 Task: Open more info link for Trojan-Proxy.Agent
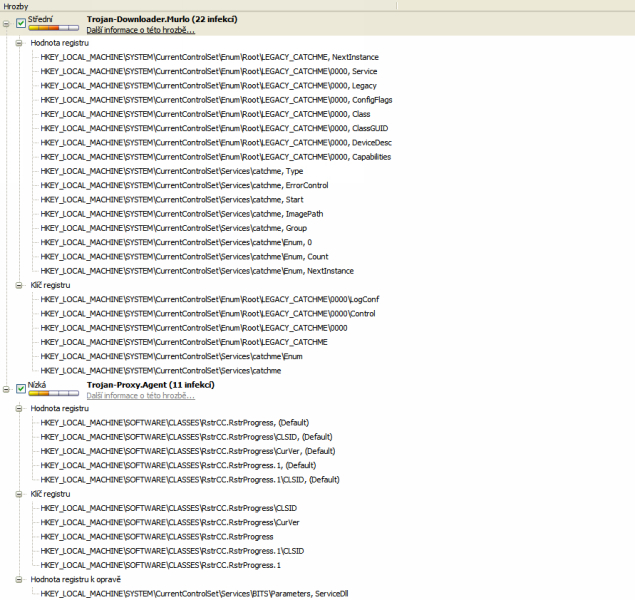[141, 396]
